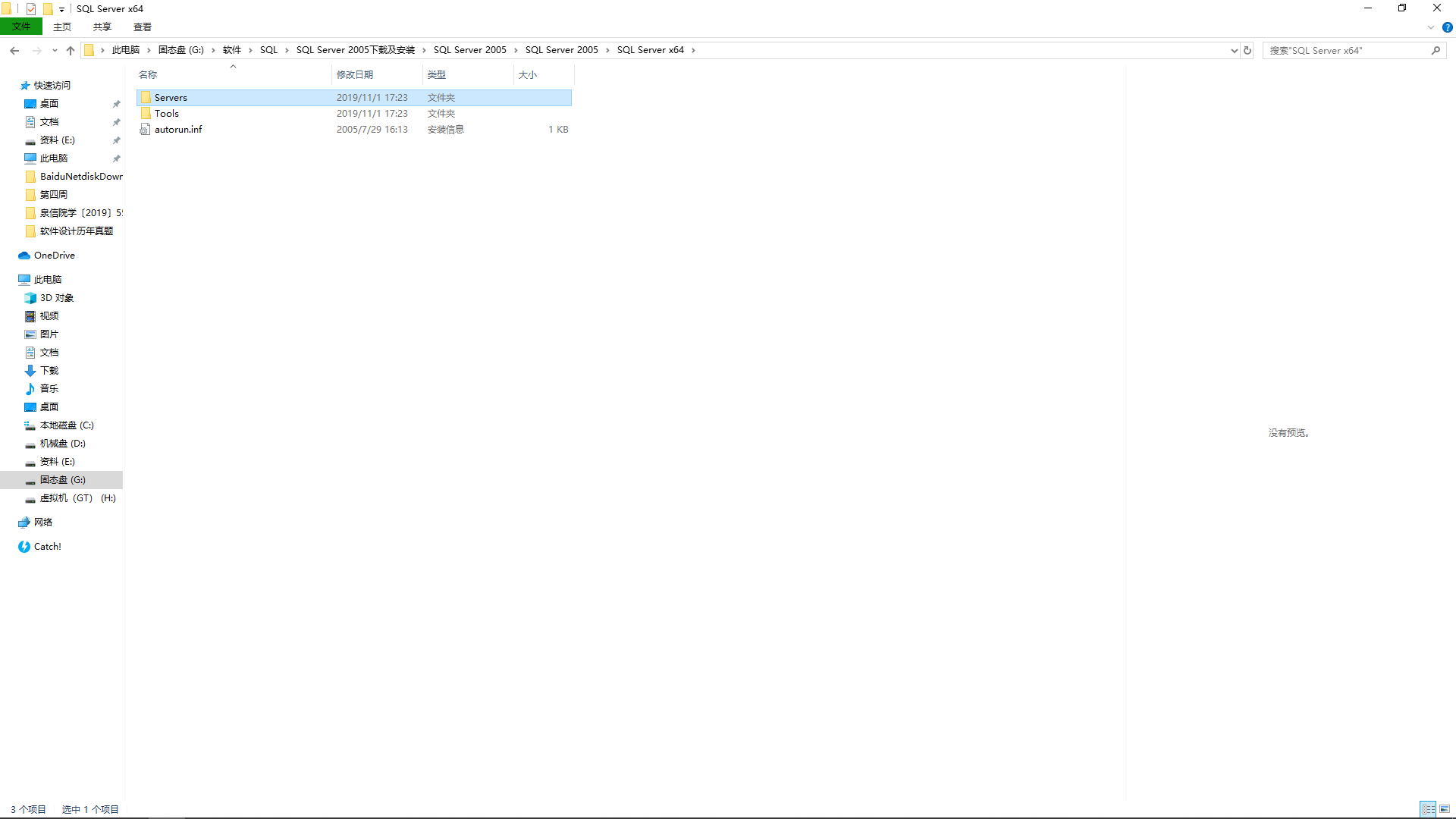The height and width of the screenshot is (819, 1456).
Task: Select the Tools folder
Action: coord(354,114)
